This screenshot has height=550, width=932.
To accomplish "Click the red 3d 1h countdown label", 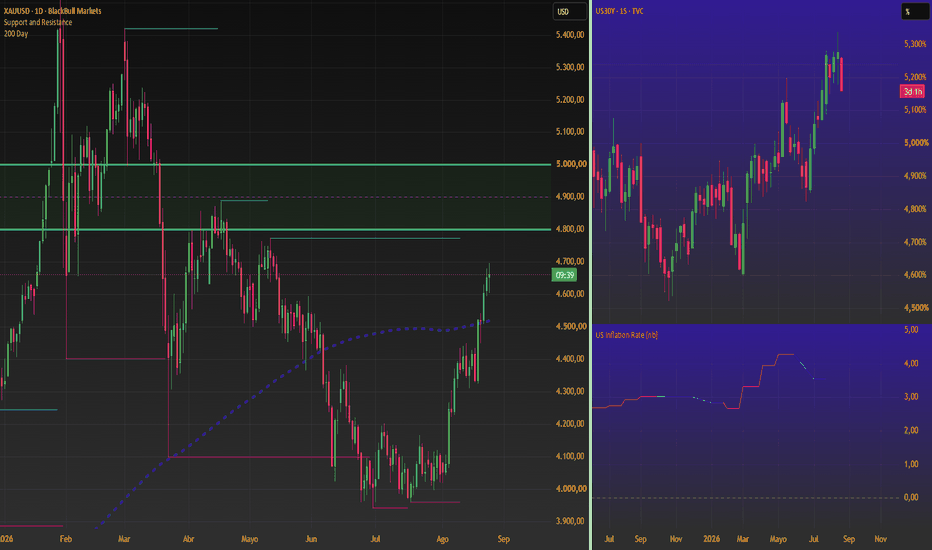I will click(912, 92).
